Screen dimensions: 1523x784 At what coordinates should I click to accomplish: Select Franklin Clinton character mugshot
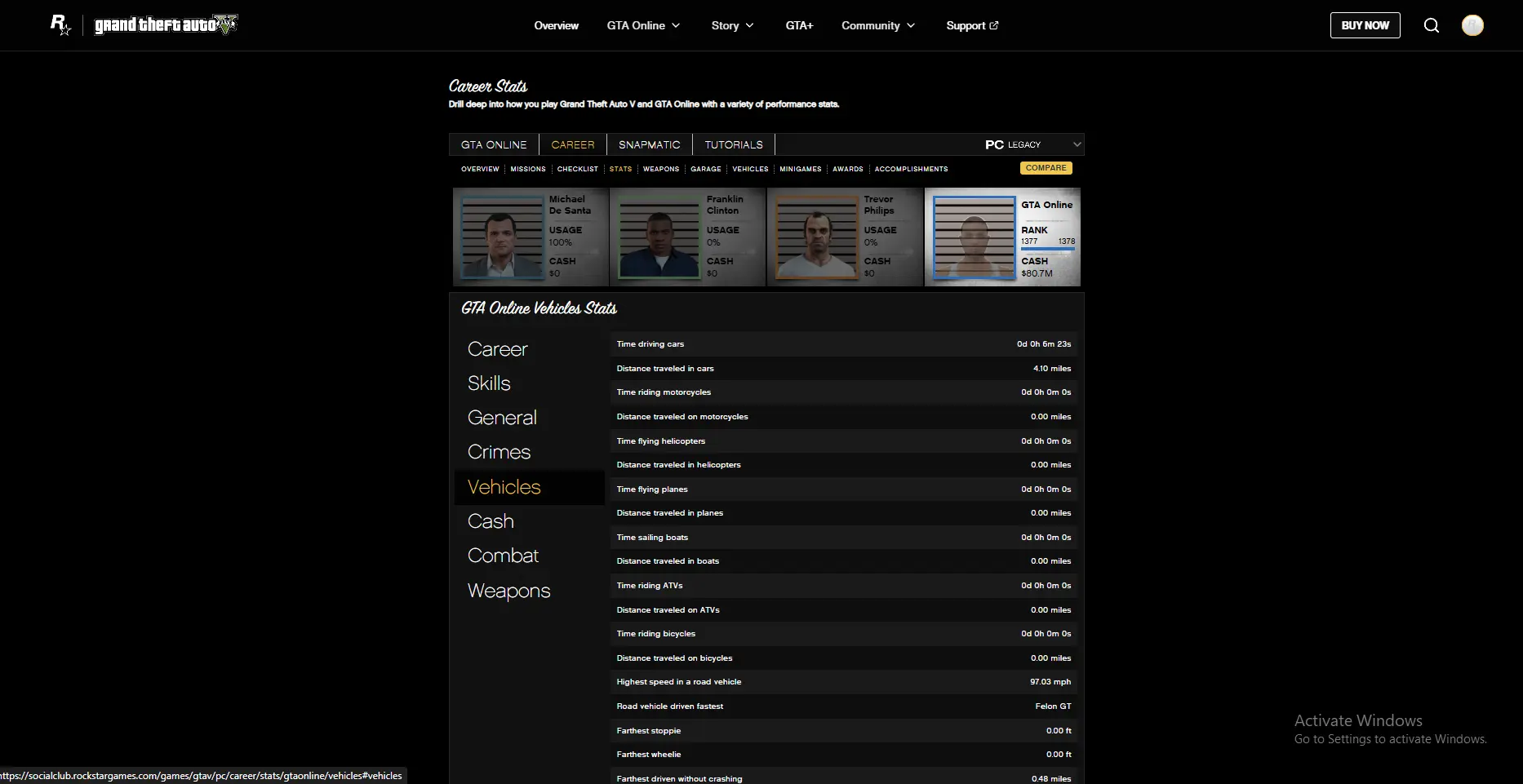click(659, 237)
